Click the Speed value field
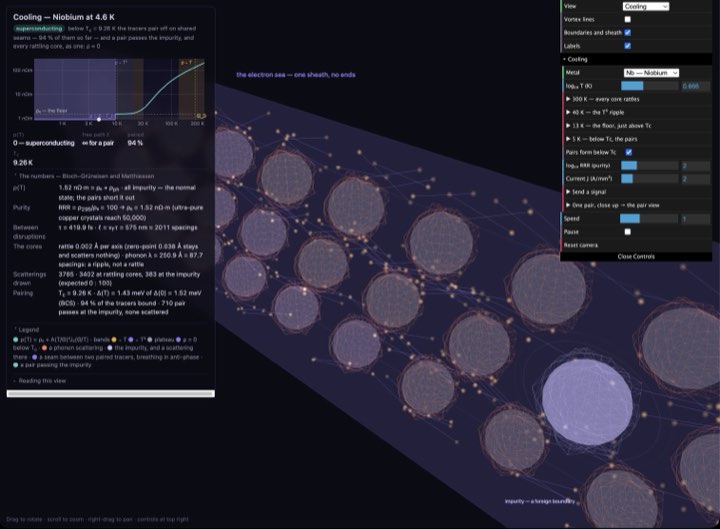720x529 pixels. point(695,219)
